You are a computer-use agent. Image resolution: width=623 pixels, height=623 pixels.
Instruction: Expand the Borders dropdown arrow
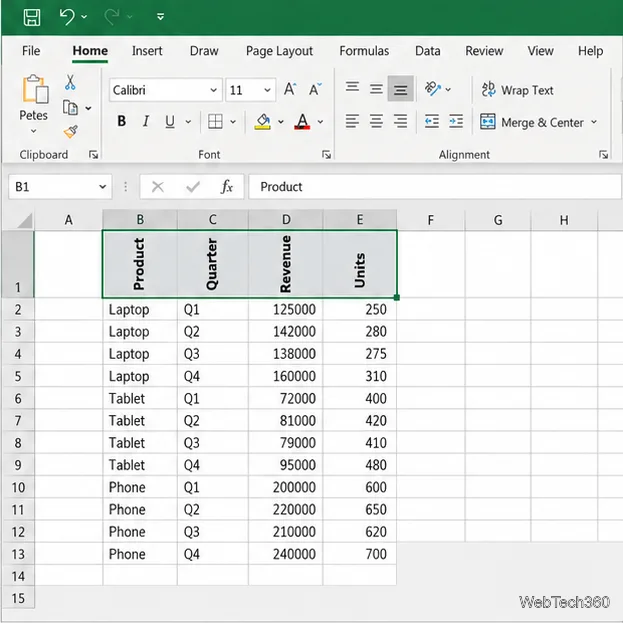click(233, 122)
